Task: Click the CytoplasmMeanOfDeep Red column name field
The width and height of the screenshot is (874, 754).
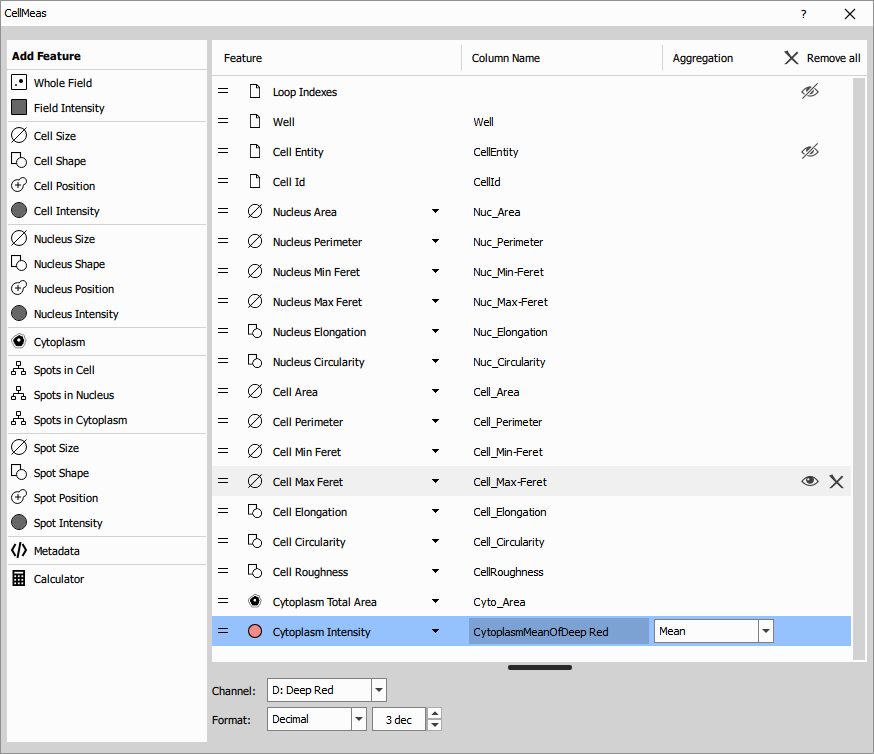Action: (558, 632)
